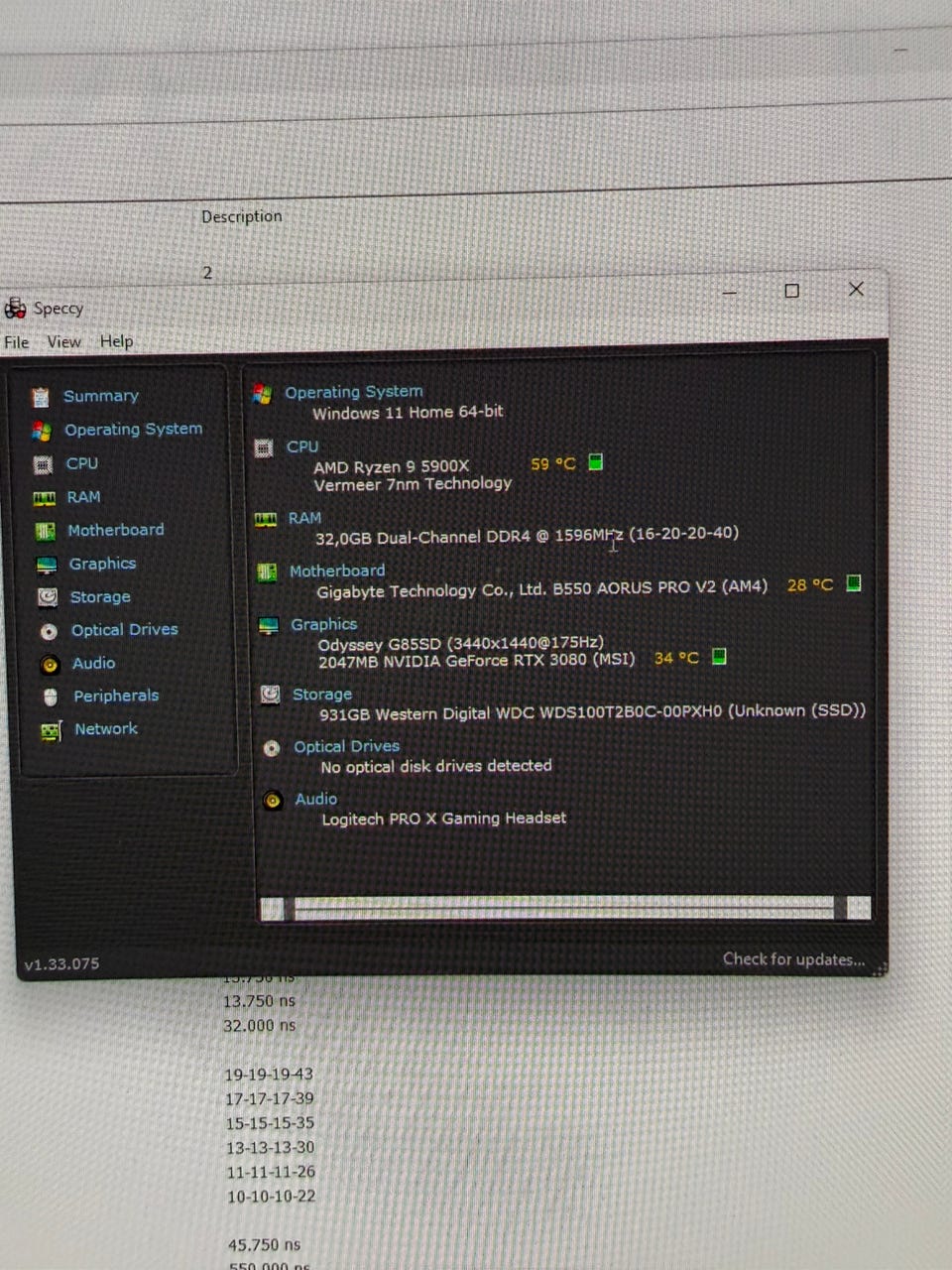Click the right arrow of the horizontal scrollbar
This screenshot has width=952, height=1270.
pos(859,907)
